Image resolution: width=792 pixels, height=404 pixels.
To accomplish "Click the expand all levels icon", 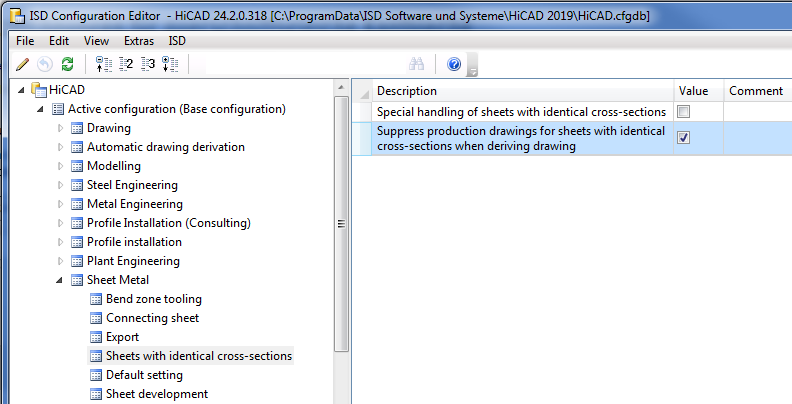I will click(x=169, y=65).
